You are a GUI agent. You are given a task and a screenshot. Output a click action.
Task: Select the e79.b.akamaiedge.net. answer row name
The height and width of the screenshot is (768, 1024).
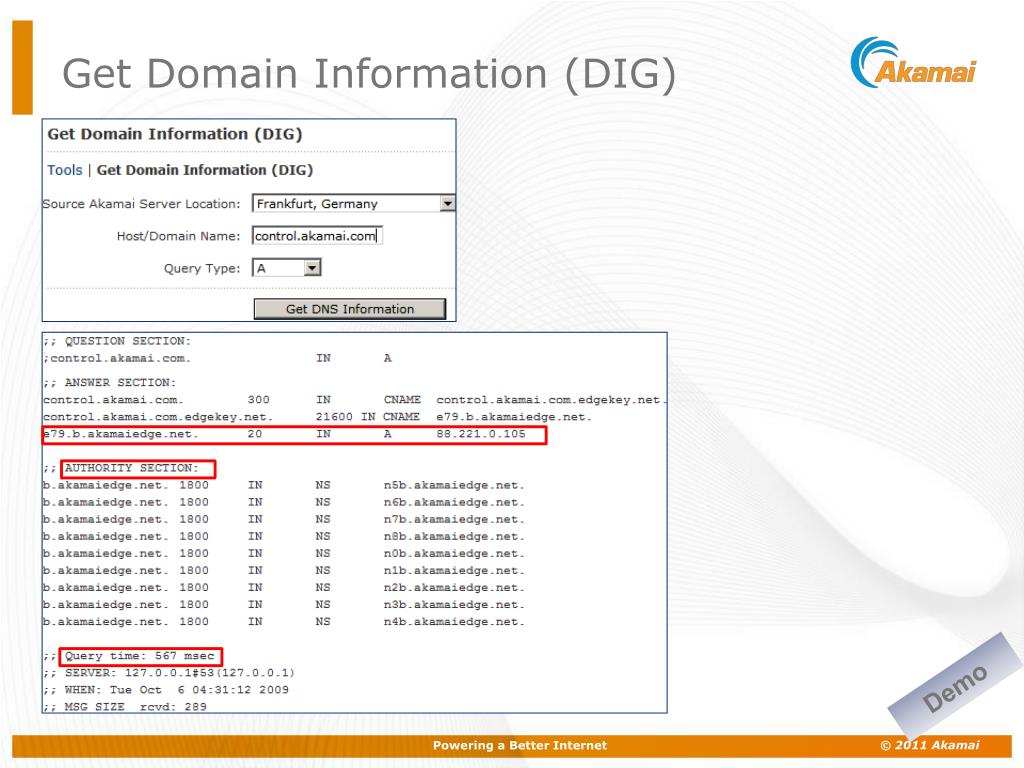121,434
